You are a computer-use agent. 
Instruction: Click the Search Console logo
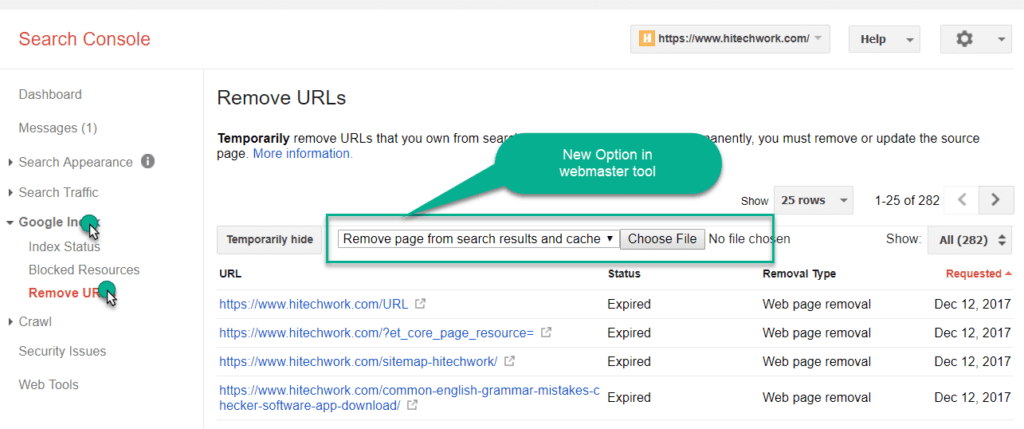pyautogui.click(x=84, y=39)
